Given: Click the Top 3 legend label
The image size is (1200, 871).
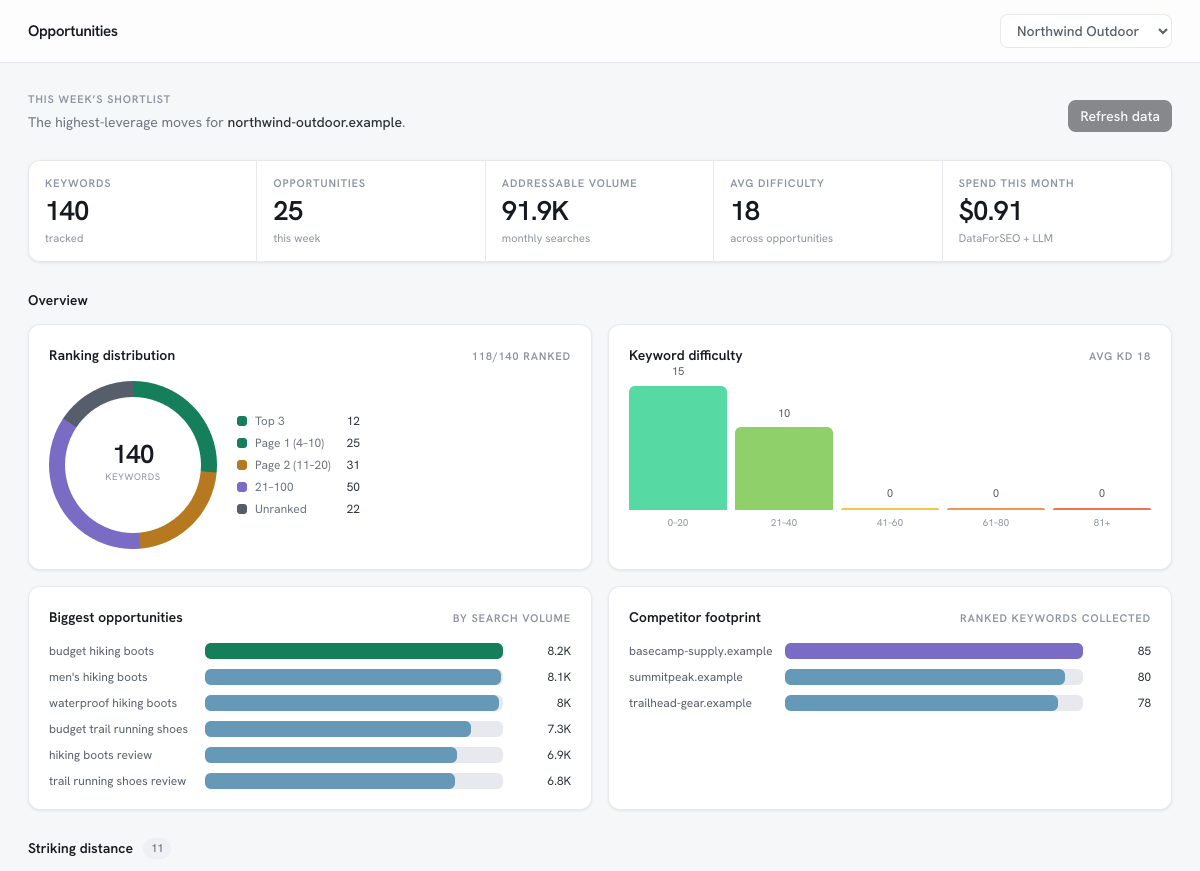Looking at the screenshot, I should (270, 421).
